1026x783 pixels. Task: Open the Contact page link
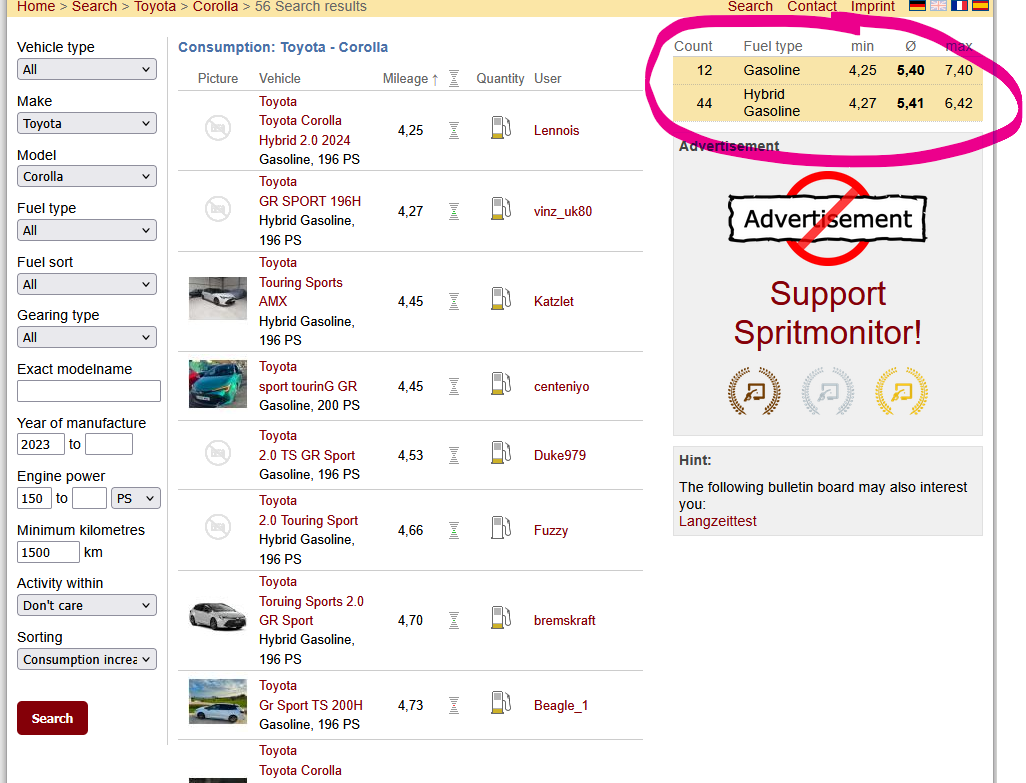point(812,7)
